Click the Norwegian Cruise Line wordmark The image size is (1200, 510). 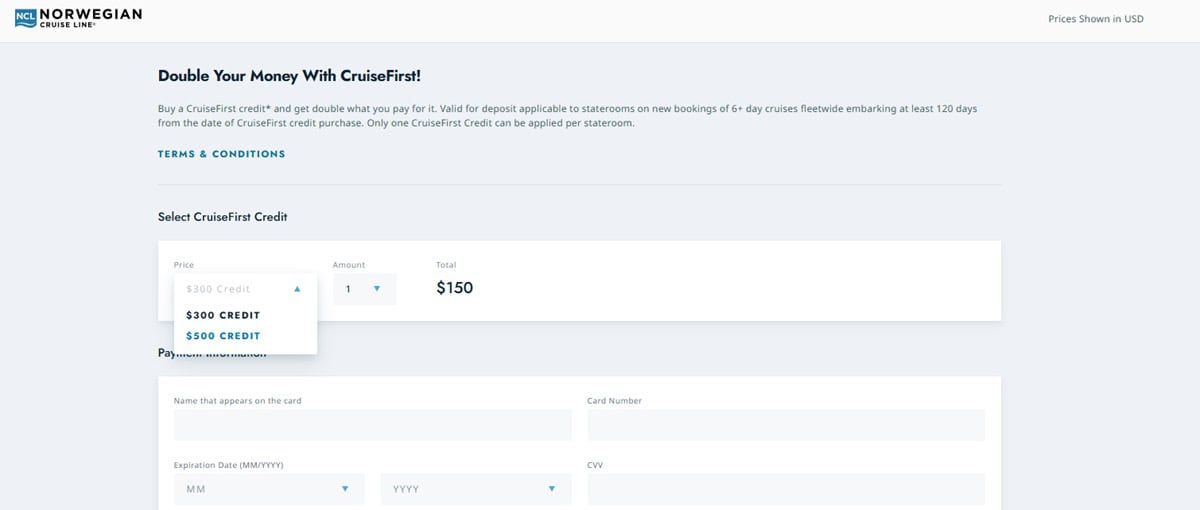(x=90, y=18)
